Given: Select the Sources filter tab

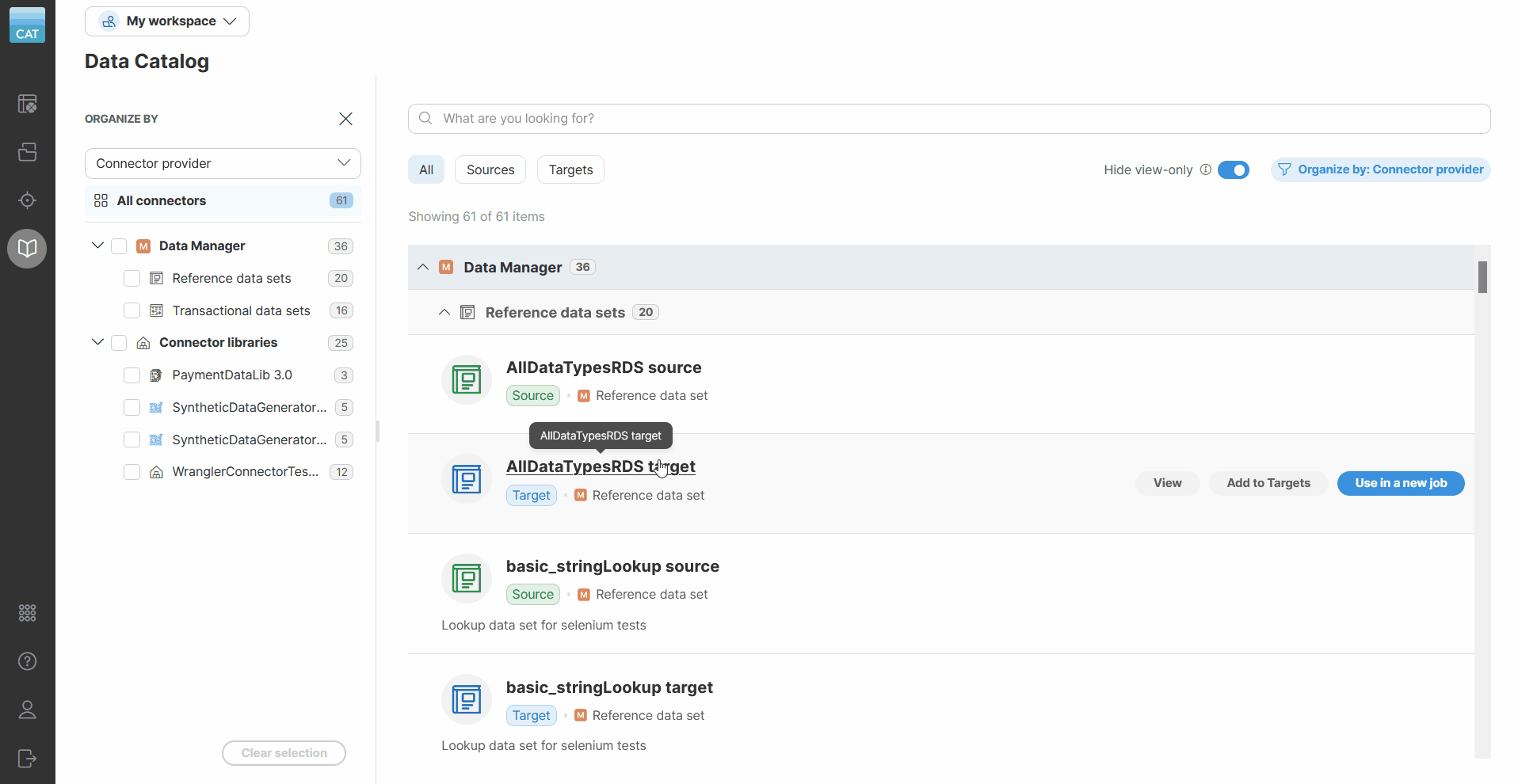Looking at the screenshot, I should tap(490, 169).
